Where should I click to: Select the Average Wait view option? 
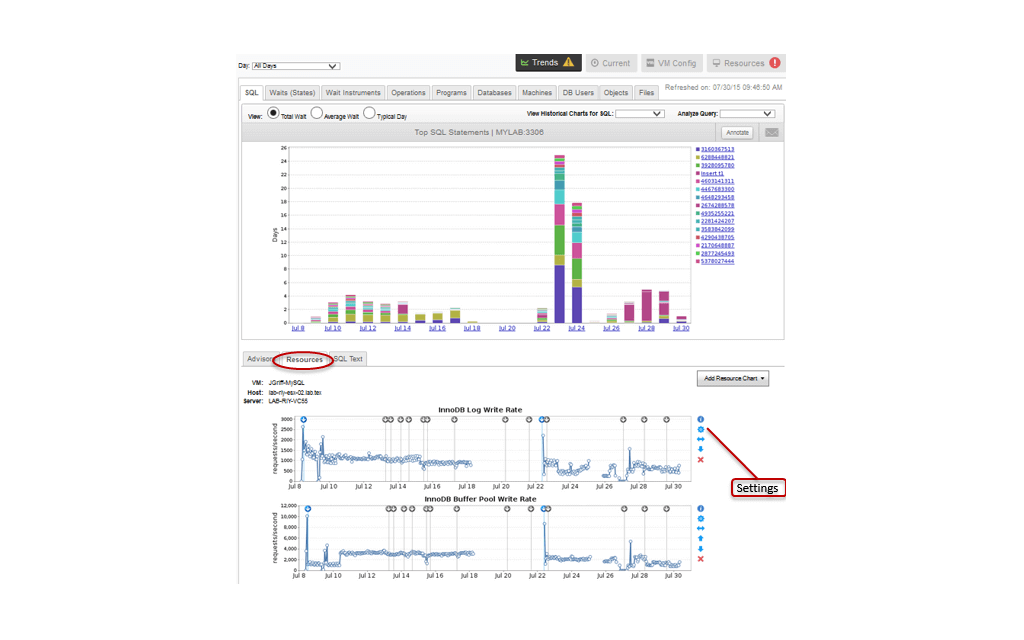click(317, 113)
